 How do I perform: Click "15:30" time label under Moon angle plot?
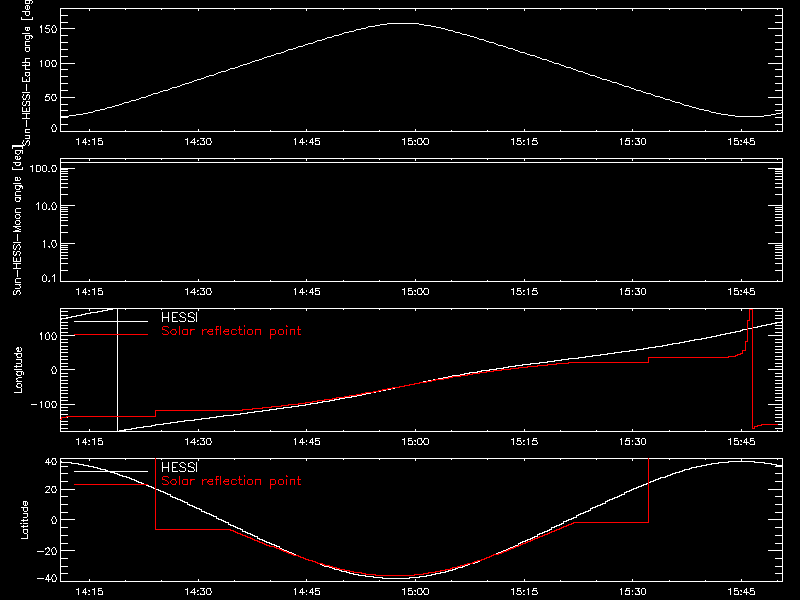tap(633, 291)
